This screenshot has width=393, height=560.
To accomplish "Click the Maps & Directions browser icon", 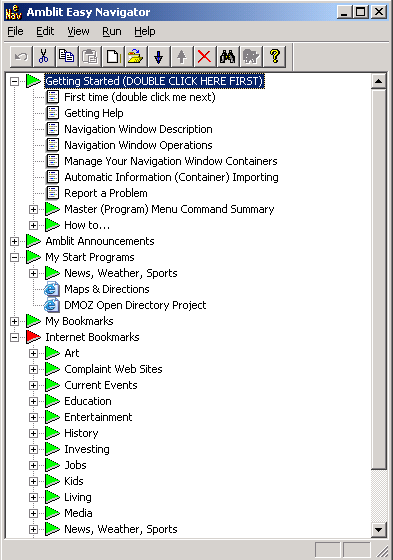I will coord(52,289).
